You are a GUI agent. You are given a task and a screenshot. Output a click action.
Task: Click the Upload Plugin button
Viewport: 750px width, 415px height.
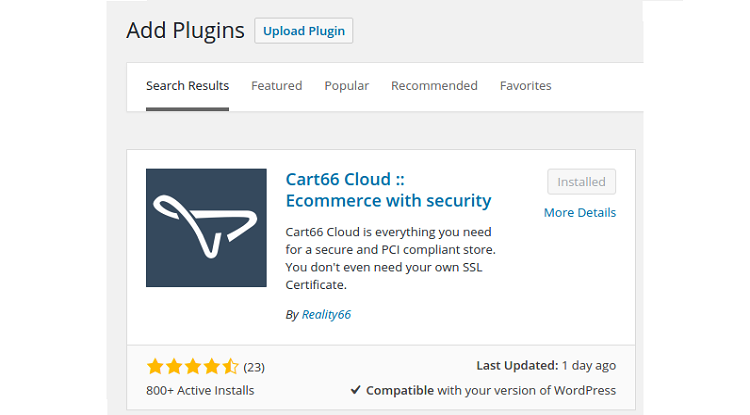coord(304,31)
